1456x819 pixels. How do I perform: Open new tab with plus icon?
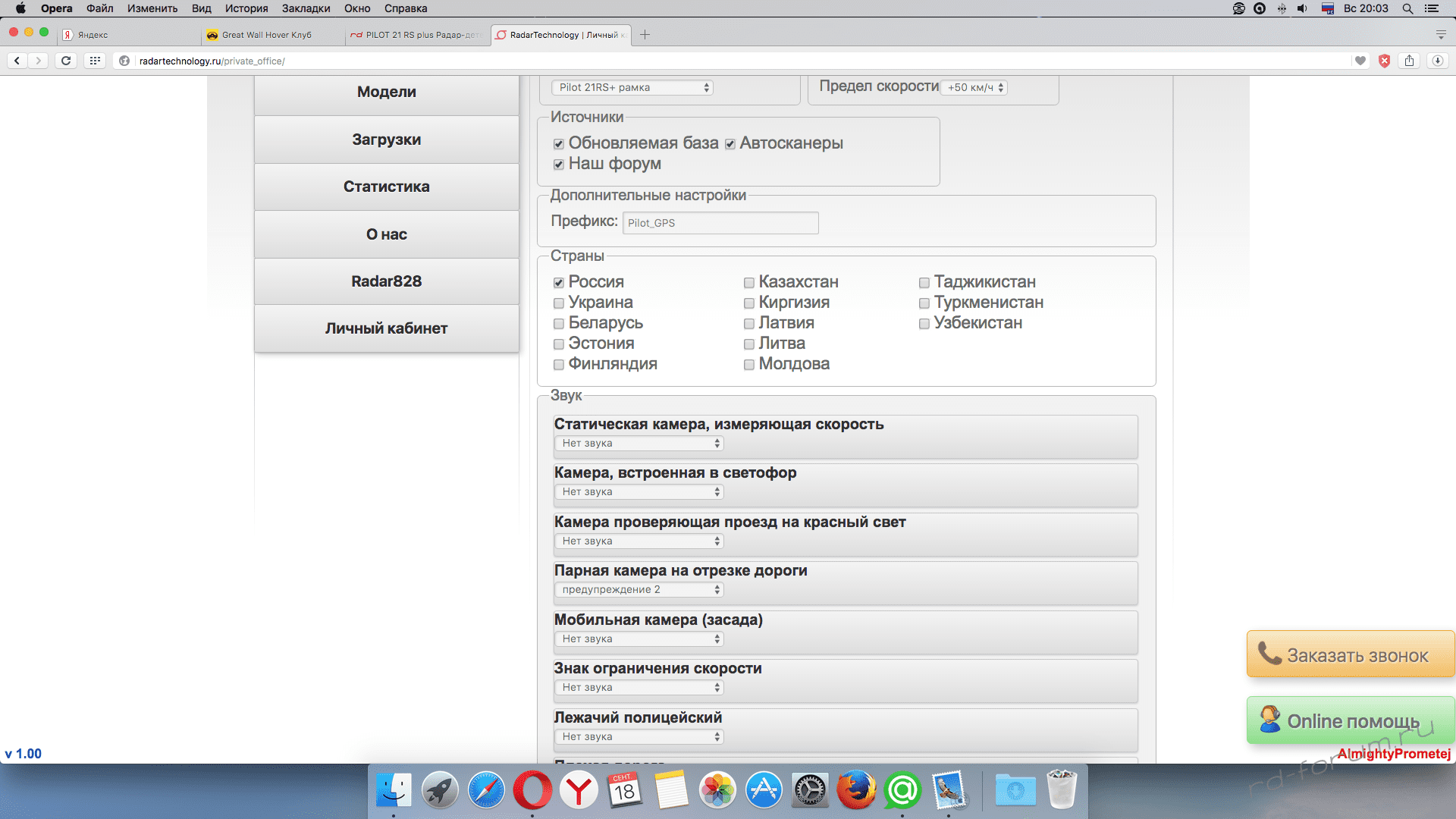tap(645, 35)
